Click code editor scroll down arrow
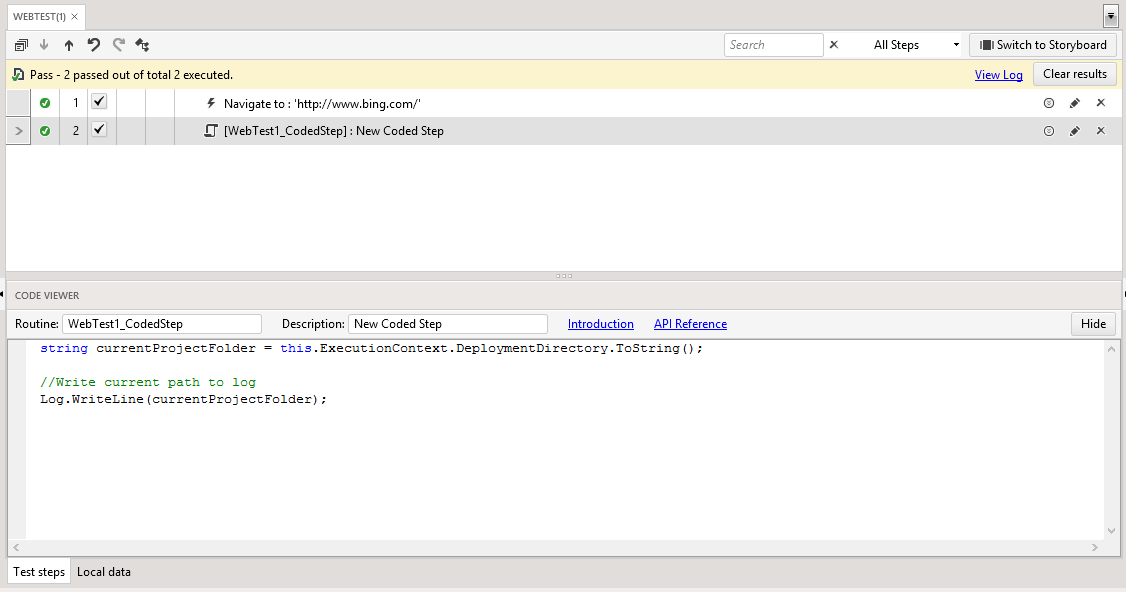The image size is (1126, 592). 1111,531
